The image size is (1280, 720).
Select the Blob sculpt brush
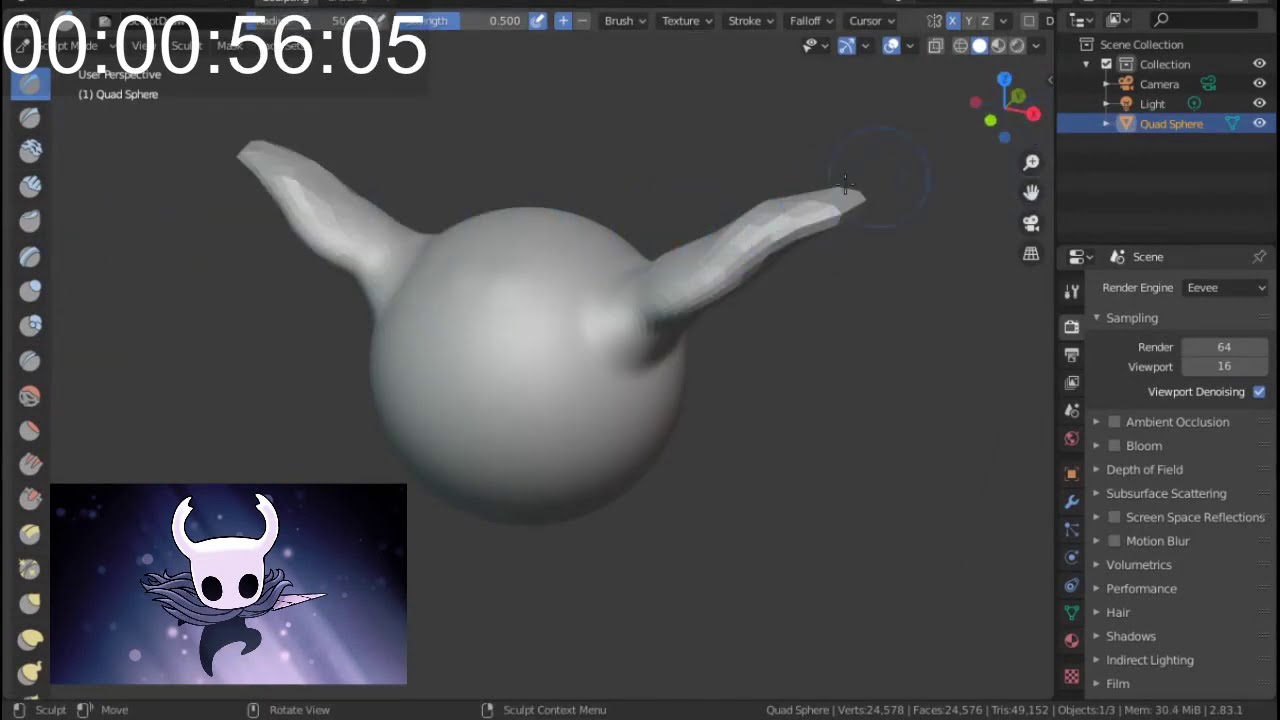(30, 324)
